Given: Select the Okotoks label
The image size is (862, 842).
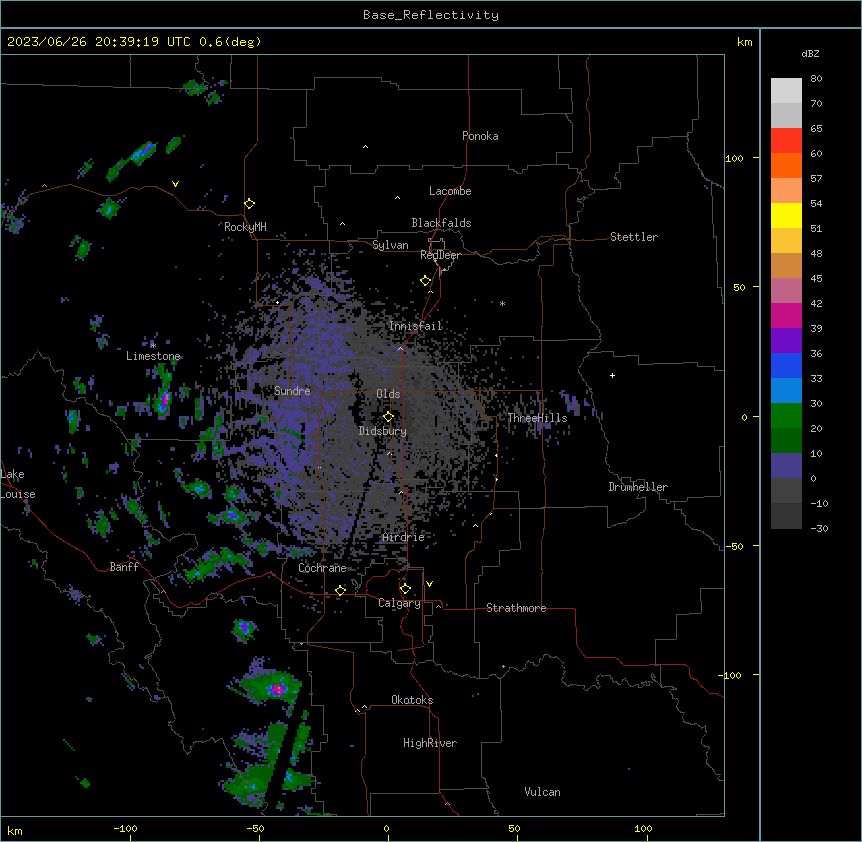Looking at the screenshot, I should click(x=412, y=700).
